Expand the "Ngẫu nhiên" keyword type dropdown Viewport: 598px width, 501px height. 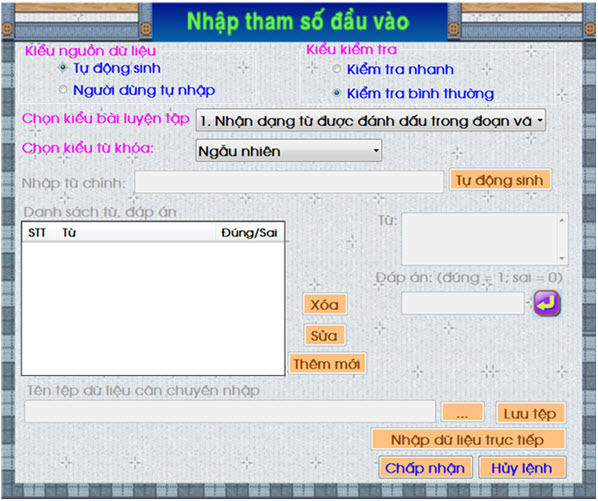pyautogui.click(x=289, y=151)
